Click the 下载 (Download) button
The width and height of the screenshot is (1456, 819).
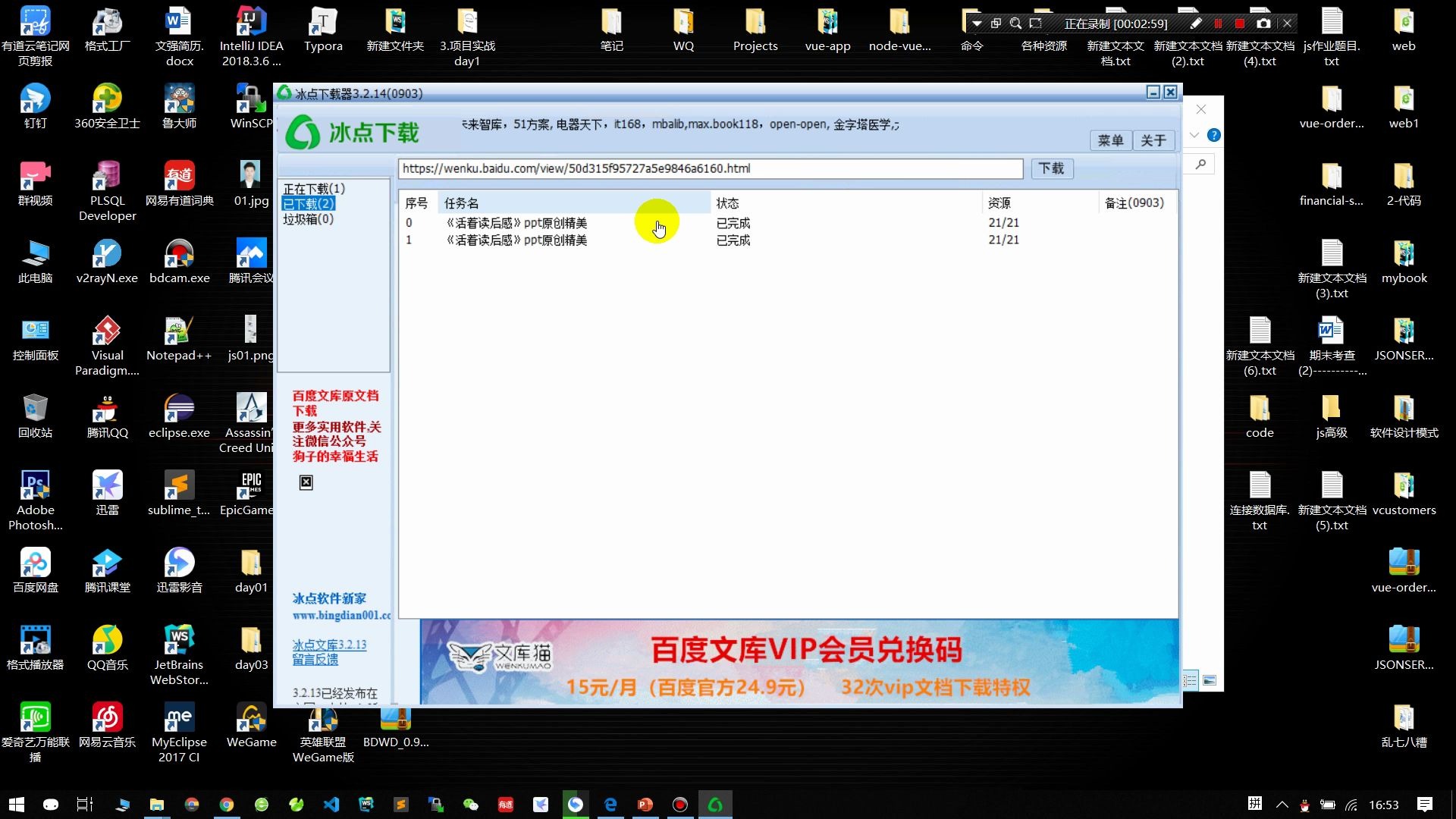tap(1050, 168)
